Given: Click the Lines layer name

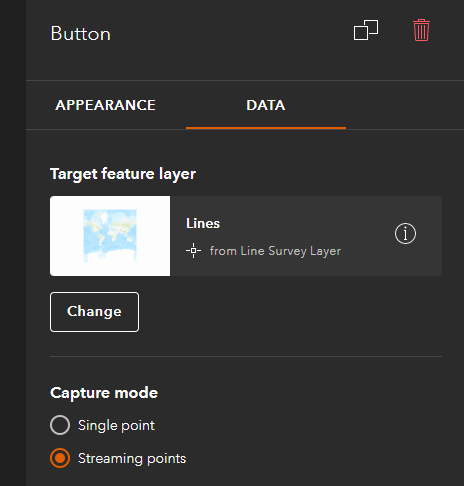Looking at the screenshot, I should coord(203,223).
